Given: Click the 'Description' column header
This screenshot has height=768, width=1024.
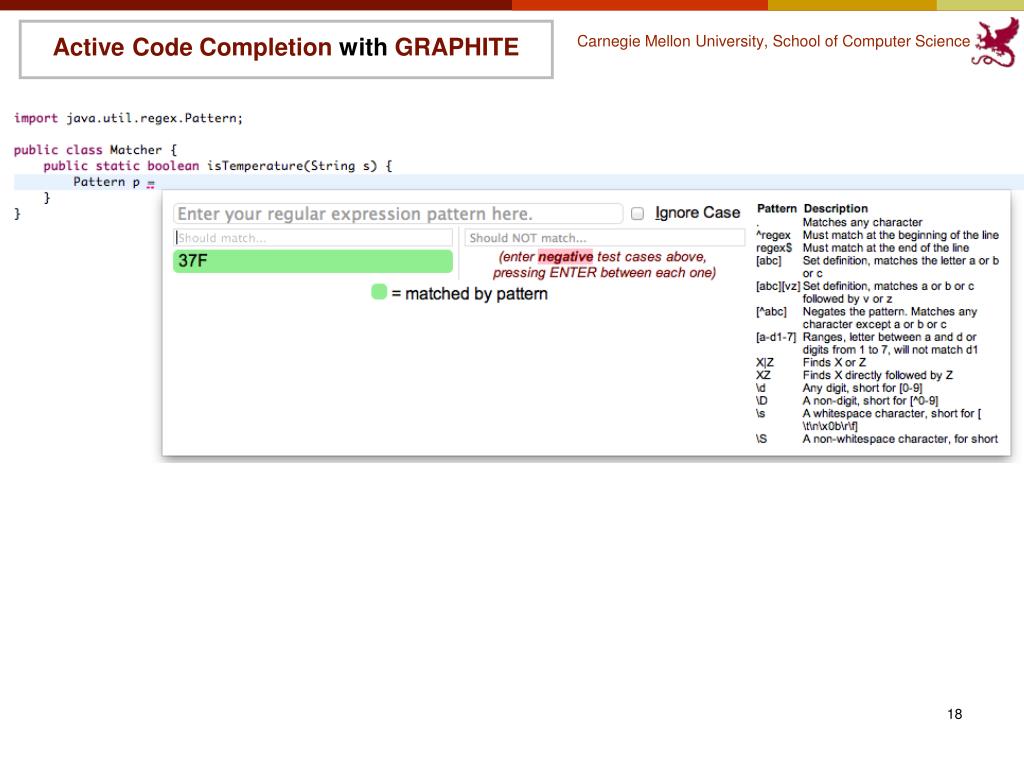Looking at the screenshot, I should click(835, 208).
